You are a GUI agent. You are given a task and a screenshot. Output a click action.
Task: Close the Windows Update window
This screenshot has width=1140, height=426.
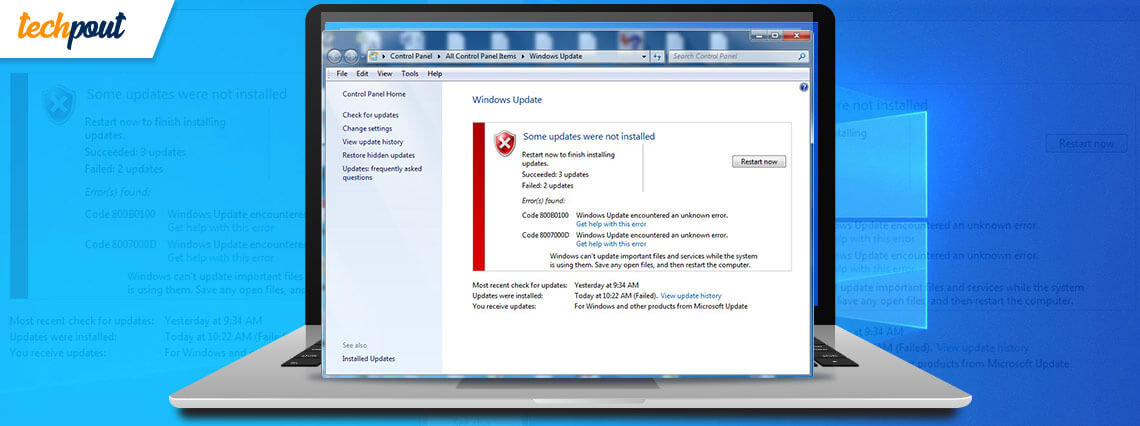coord(797,35)
